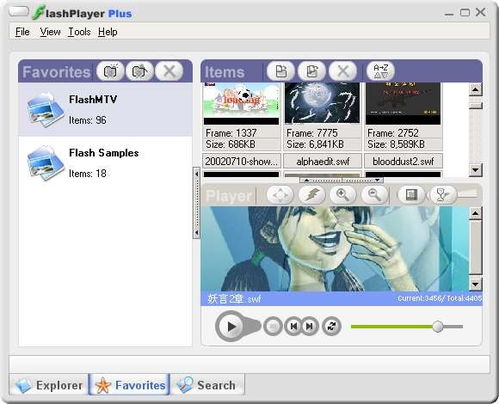Viewport: 499px width, 404px height.
Task: Click the Items: 96 count text
Action: (x=87, y=120)
